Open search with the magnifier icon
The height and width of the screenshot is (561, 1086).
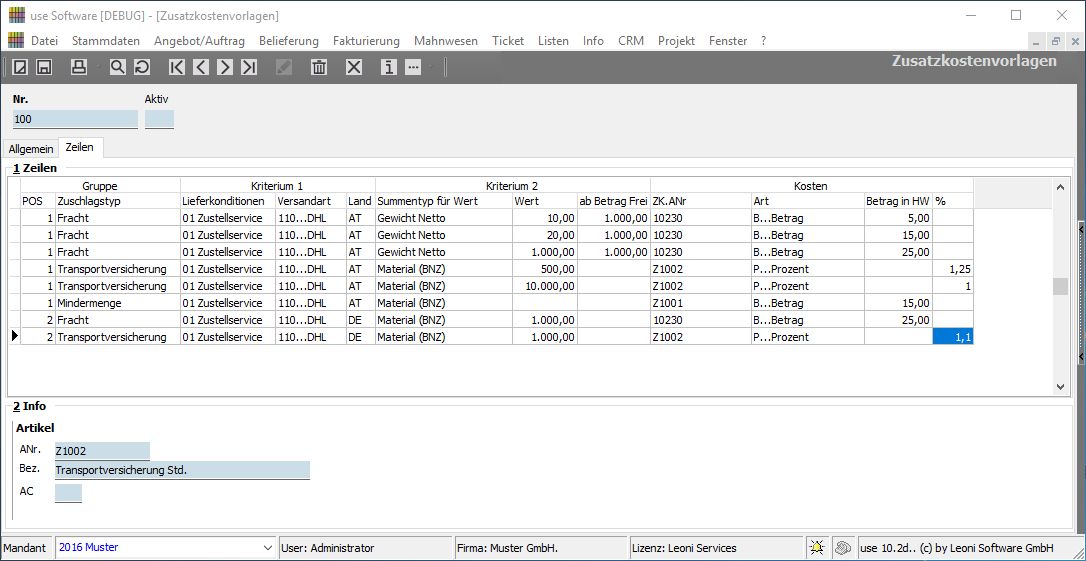pyautogui.click(x=118, y=67)
